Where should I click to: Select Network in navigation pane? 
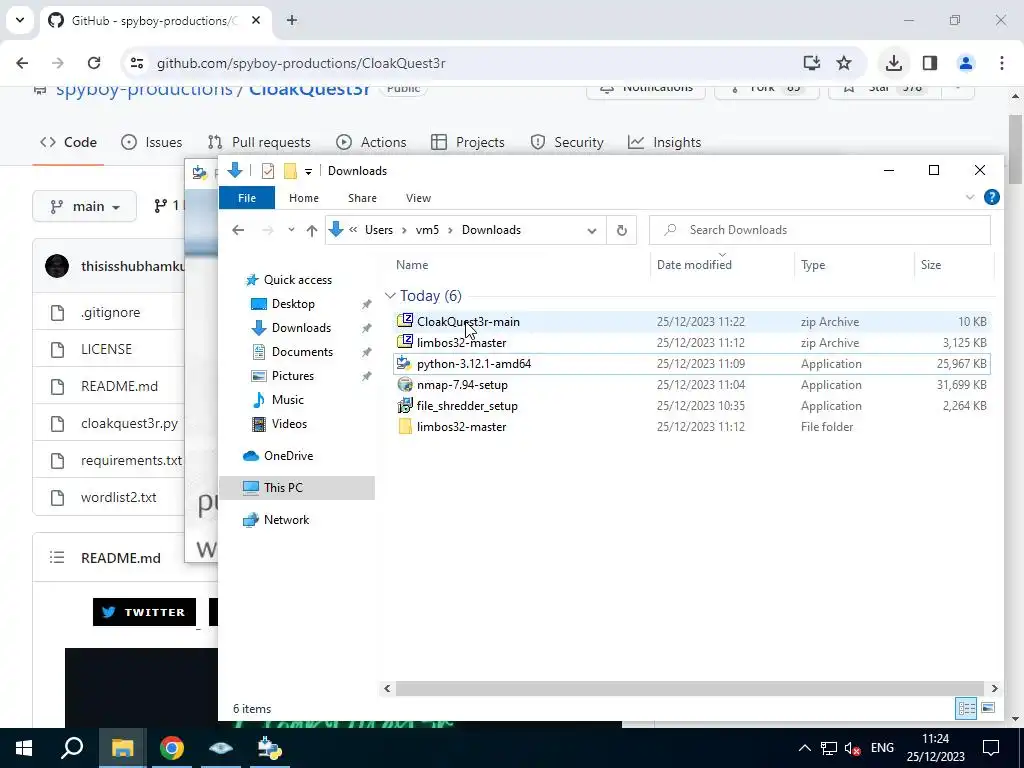pyautogui.click(x=286, y=520)
